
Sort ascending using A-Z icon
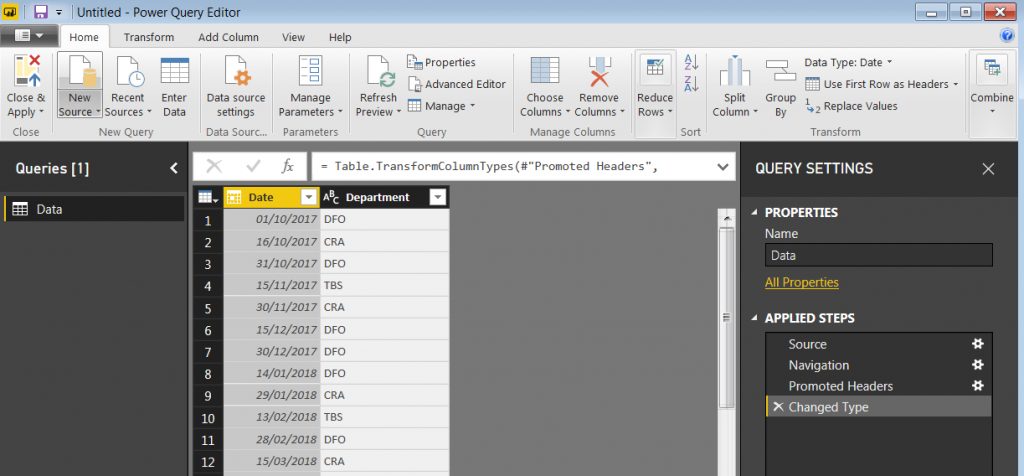coord(691,64)
